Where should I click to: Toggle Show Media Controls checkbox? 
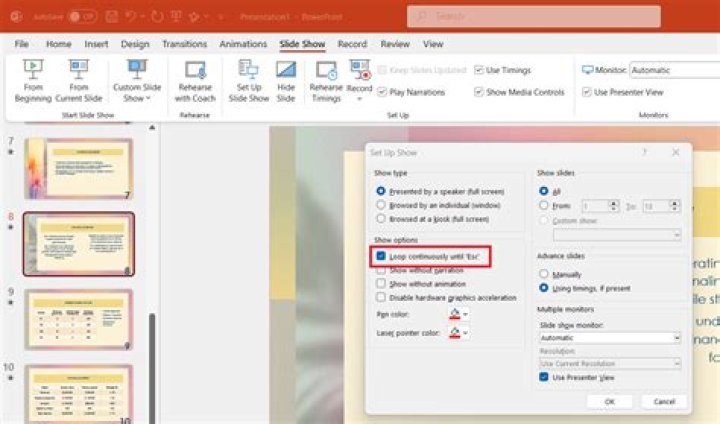click(x=478, y=92)
